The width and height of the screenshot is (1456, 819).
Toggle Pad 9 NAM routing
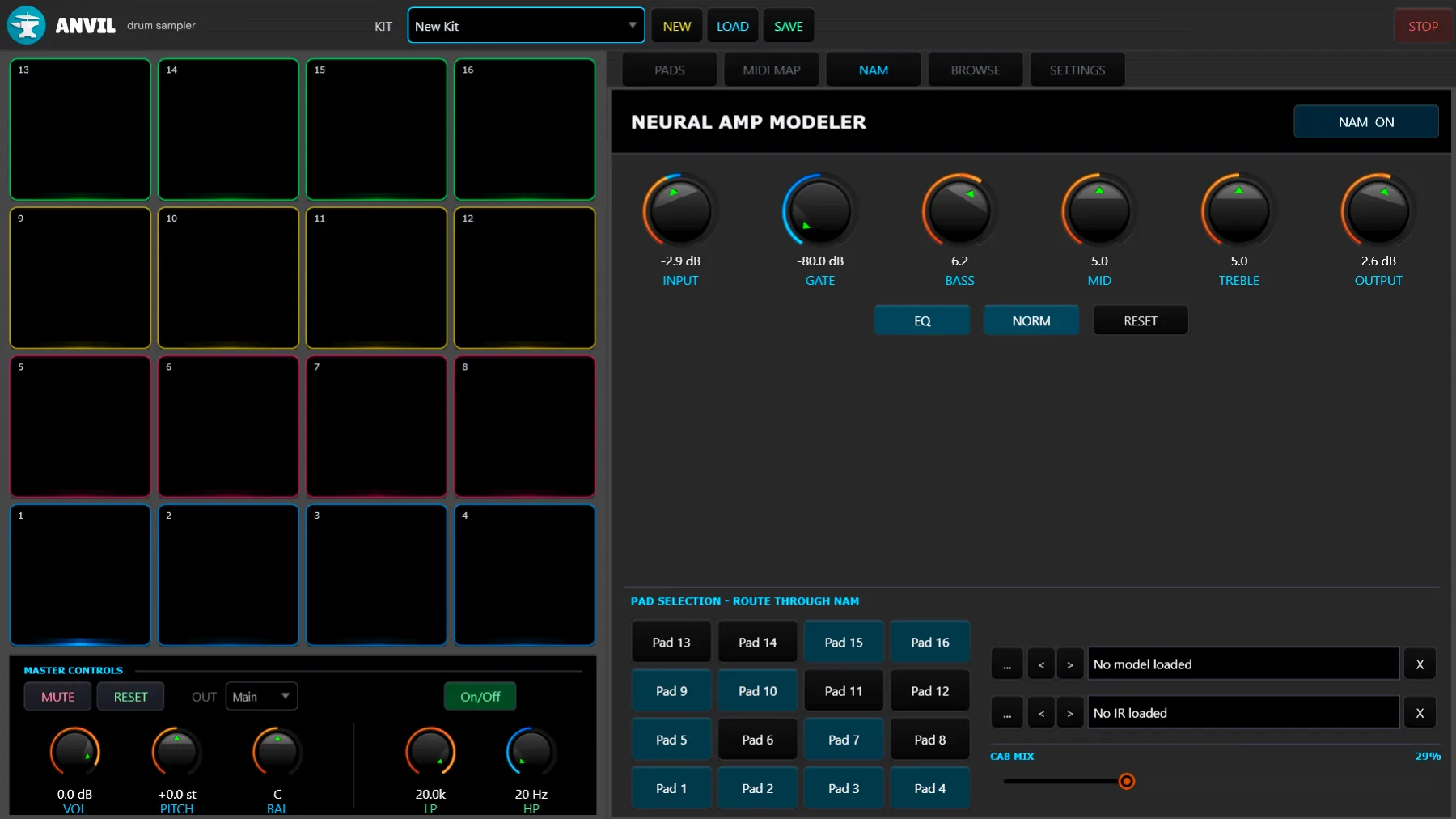pos(671,691)
